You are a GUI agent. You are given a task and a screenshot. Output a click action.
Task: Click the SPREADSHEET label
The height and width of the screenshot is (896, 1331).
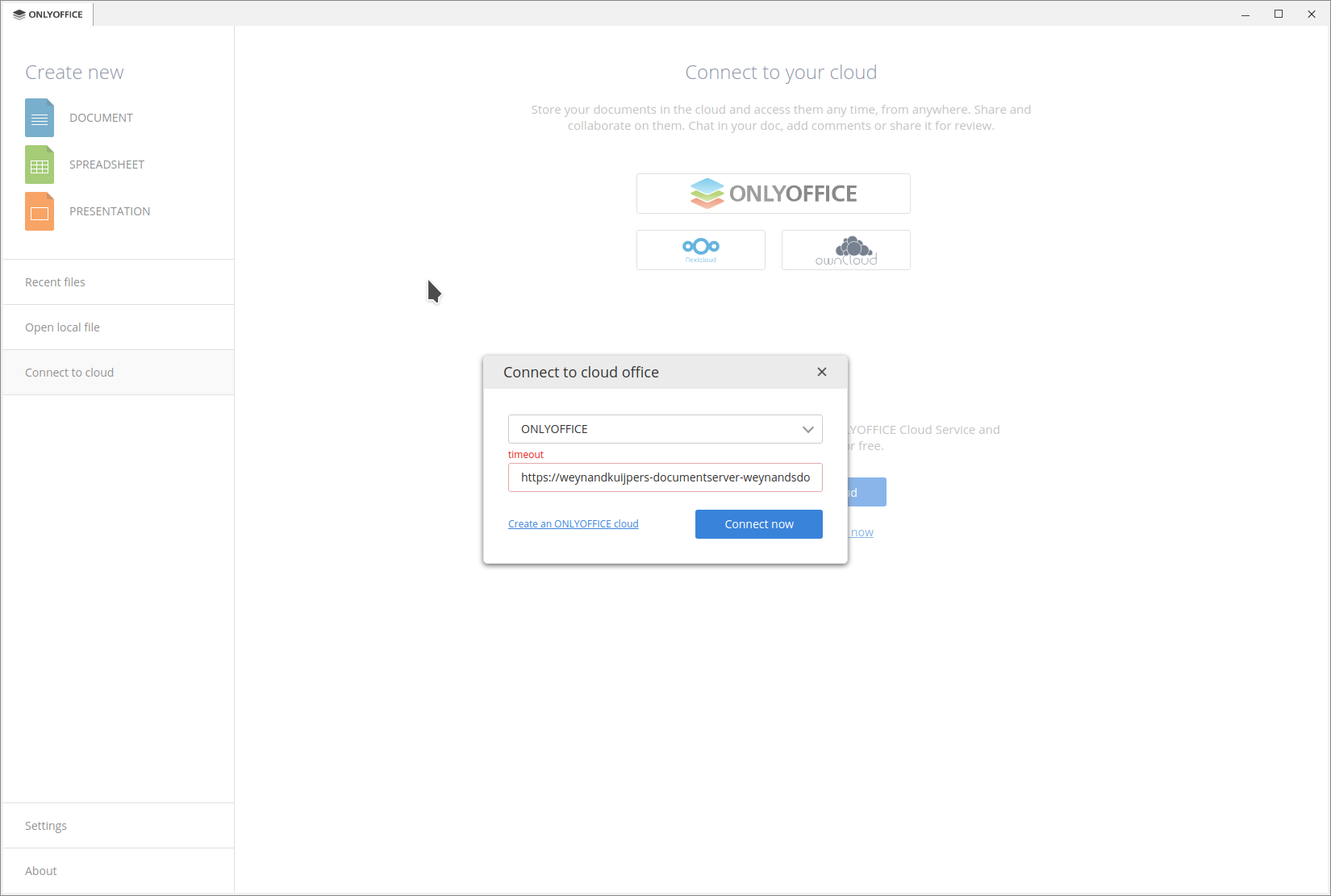coord(106,165)
